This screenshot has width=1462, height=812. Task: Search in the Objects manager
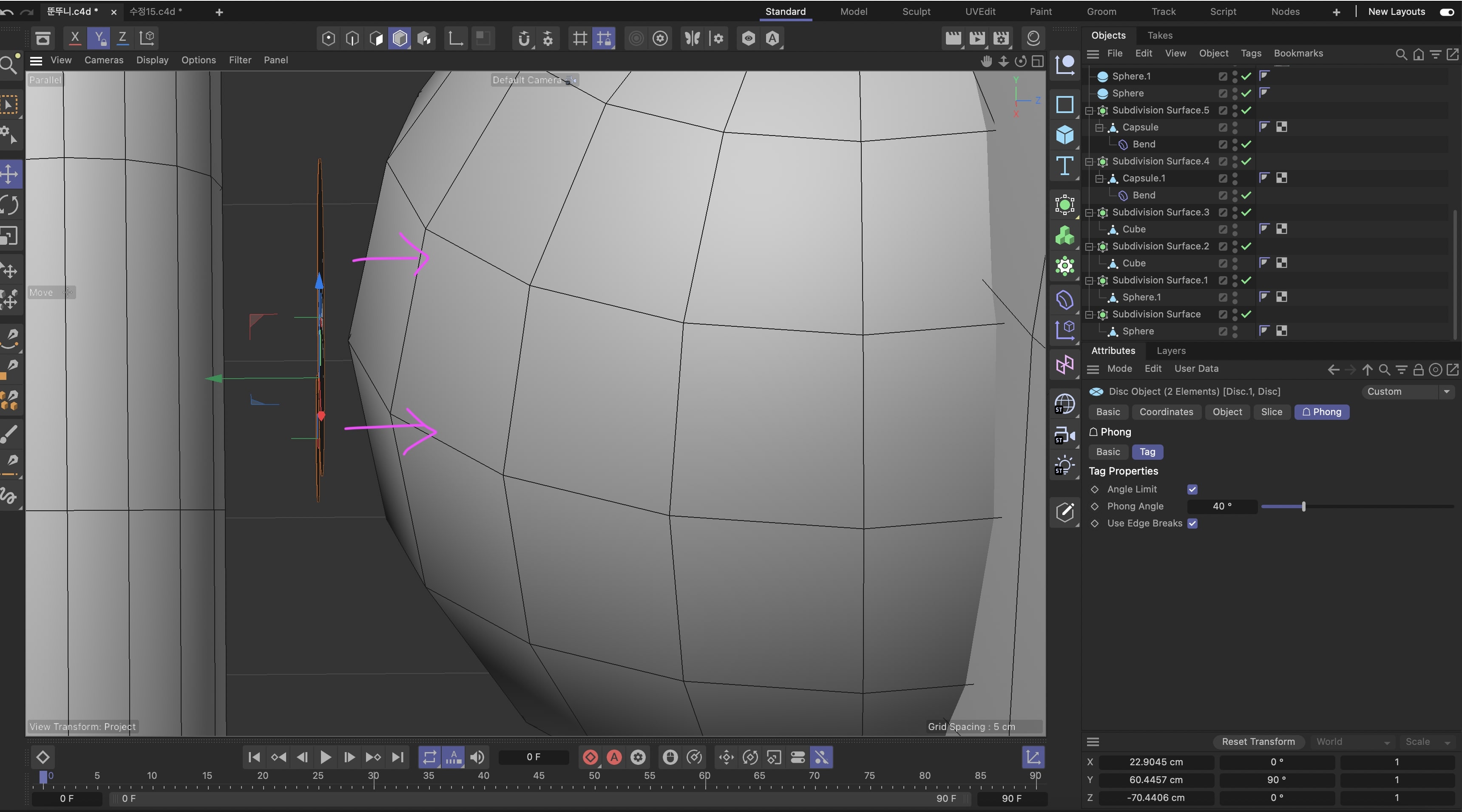tap(1401, 54)
